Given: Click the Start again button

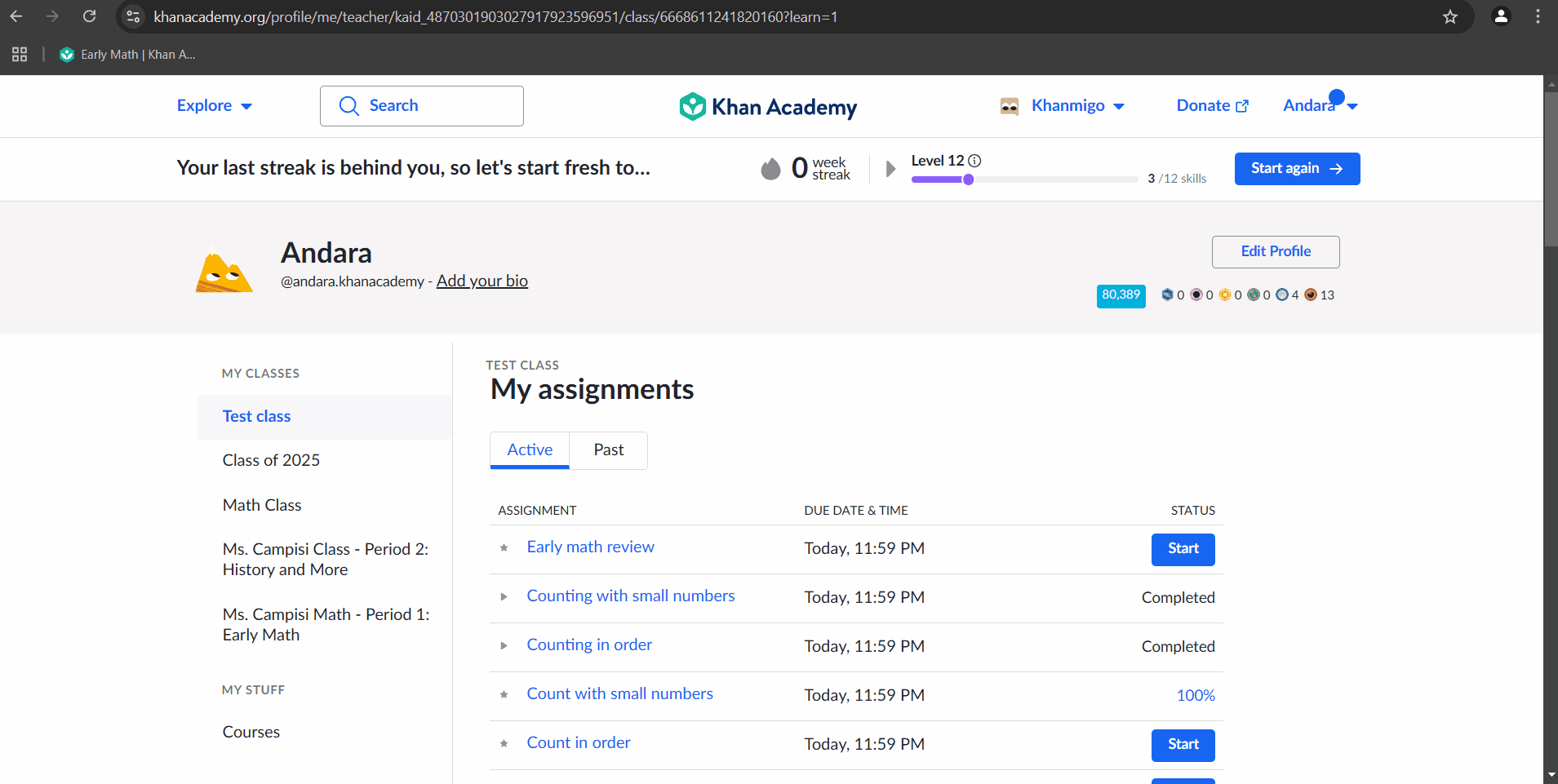Looking at the screenshot, I should (1297, 169).
